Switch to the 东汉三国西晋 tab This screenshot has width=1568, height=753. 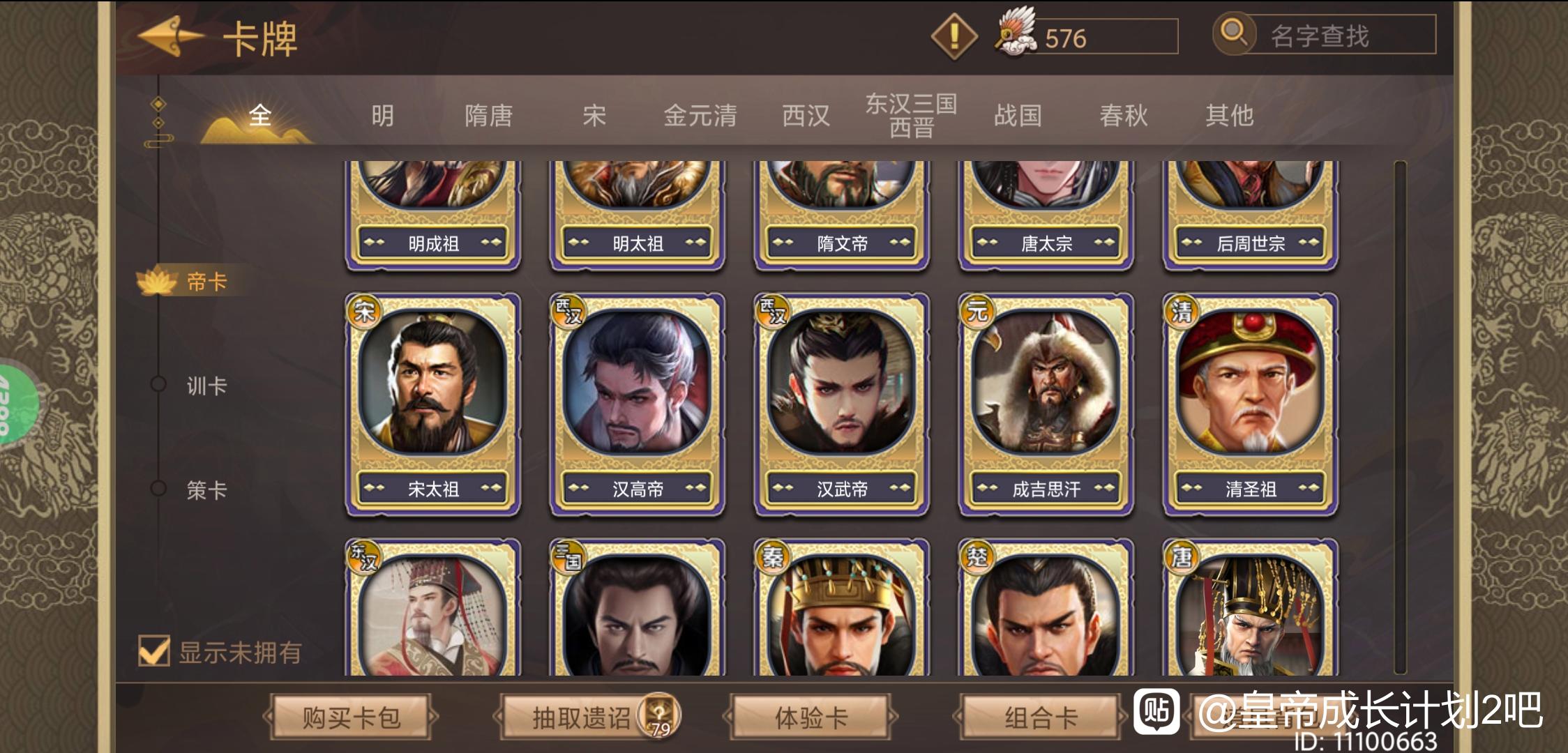(911, 115)
